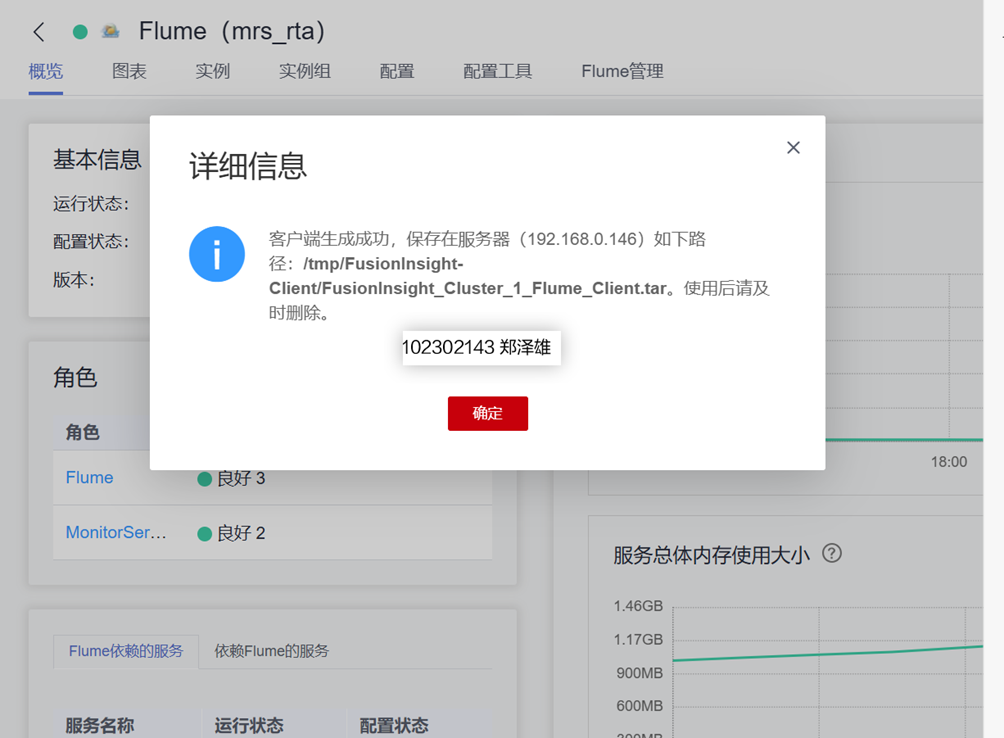Click the green running status dot in header
Viewport: 1004px width, 738px height.
click(x=80, y=31)
